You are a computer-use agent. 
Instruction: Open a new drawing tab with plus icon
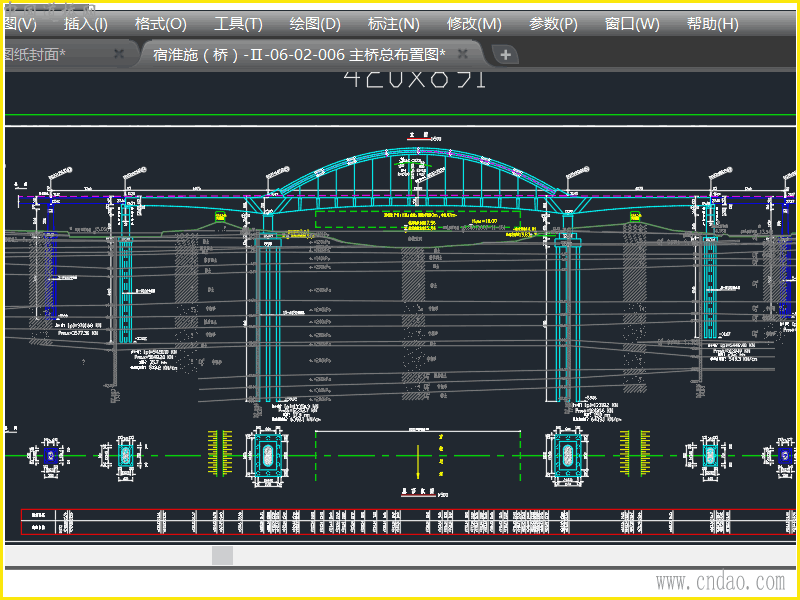click(x=506, y=54)
